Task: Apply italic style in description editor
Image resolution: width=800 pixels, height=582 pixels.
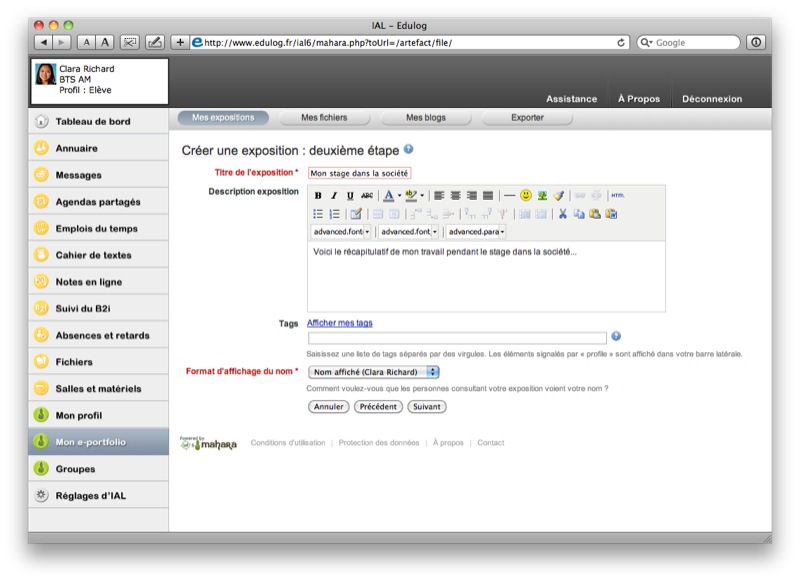Action: pos(334,196)
